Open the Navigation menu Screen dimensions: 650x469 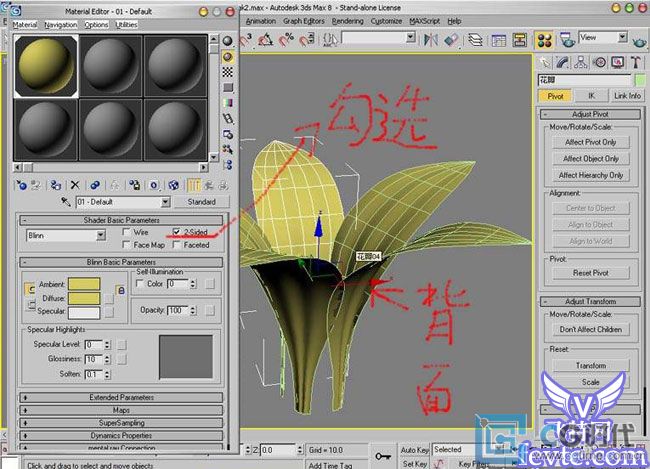coord(61,25)
